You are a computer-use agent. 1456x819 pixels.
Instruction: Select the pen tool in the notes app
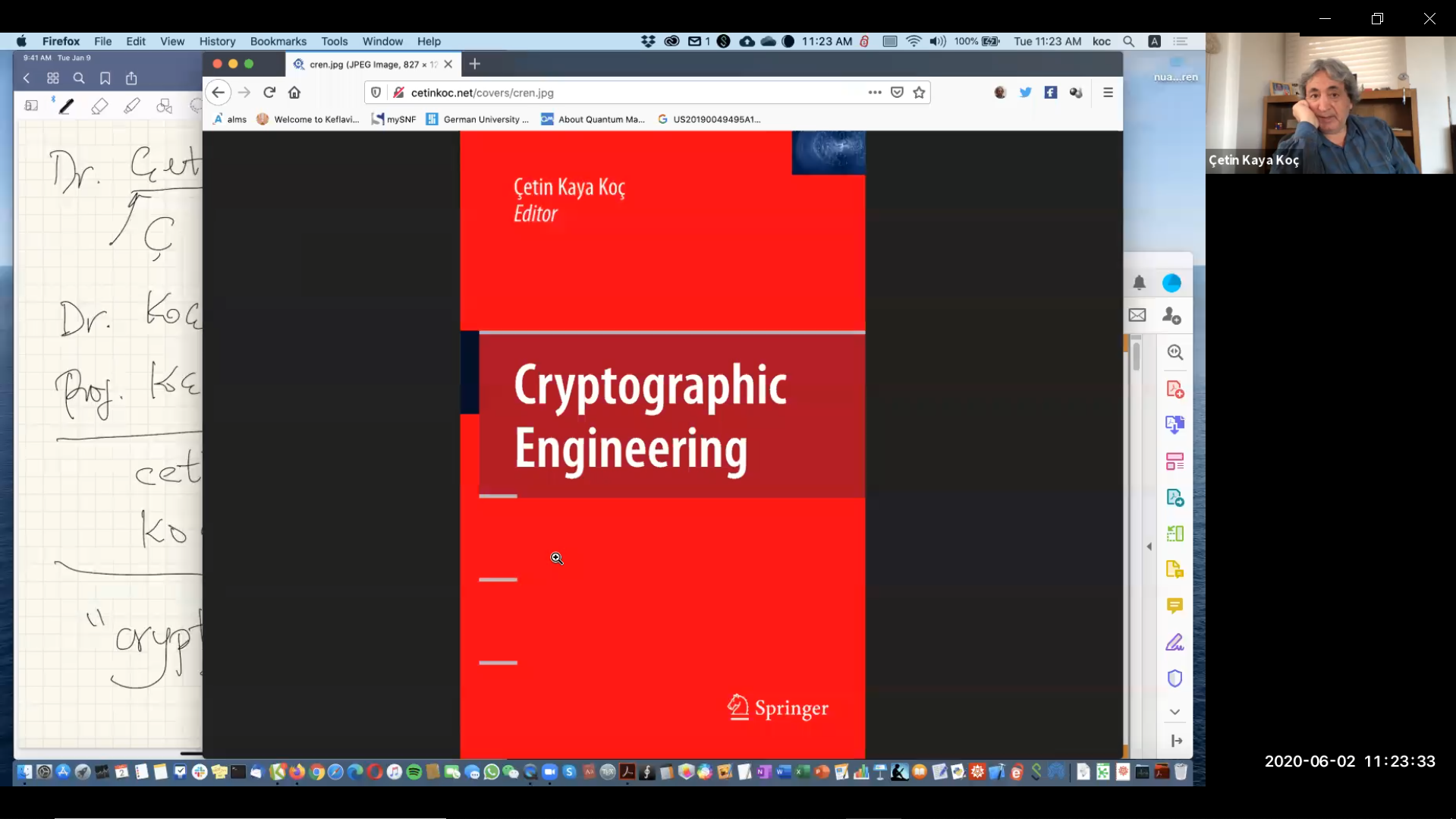tap(67, 107)
